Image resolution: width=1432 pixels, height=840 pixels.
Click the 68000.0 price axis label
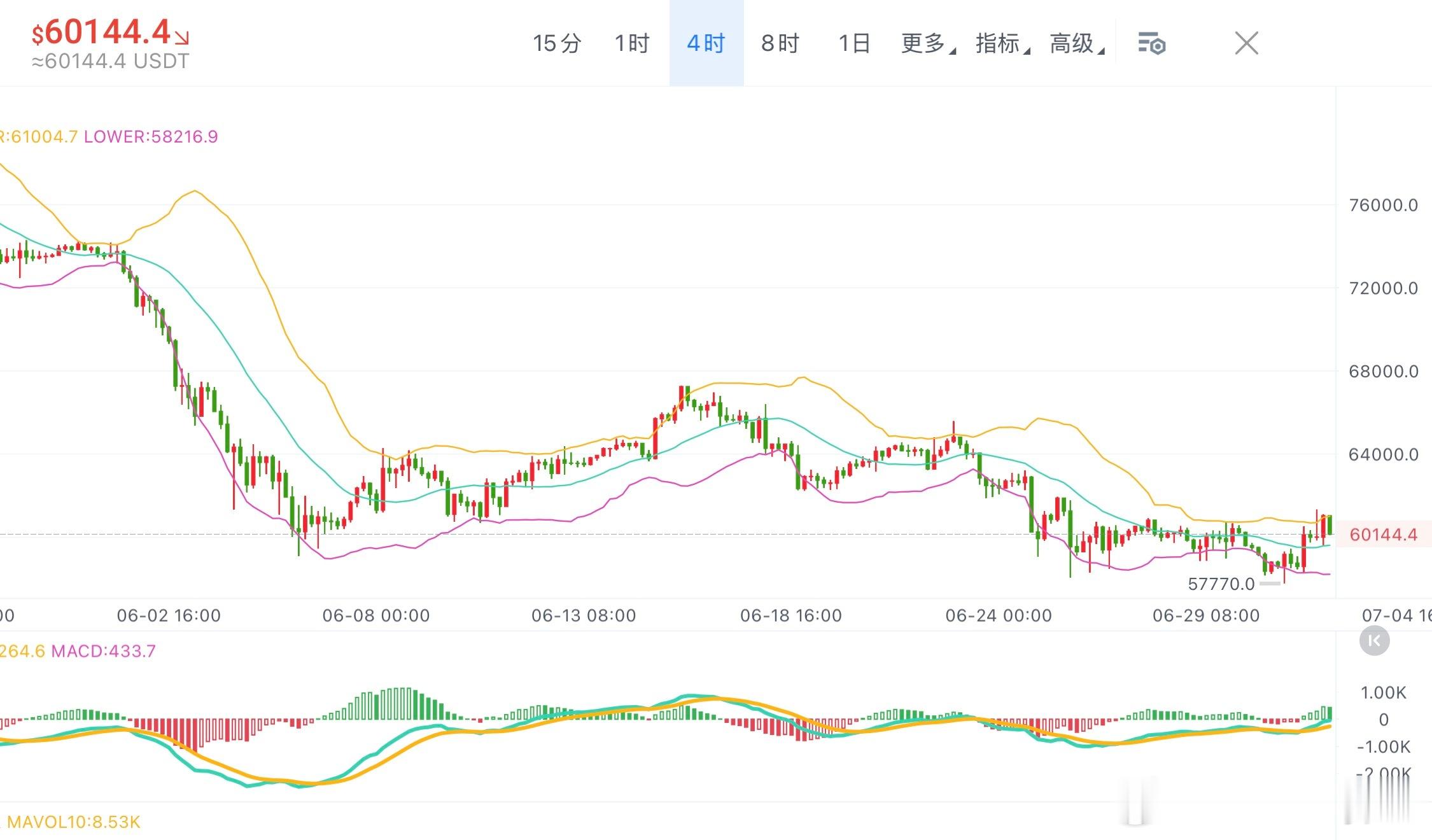click(x=1383, y=371)
